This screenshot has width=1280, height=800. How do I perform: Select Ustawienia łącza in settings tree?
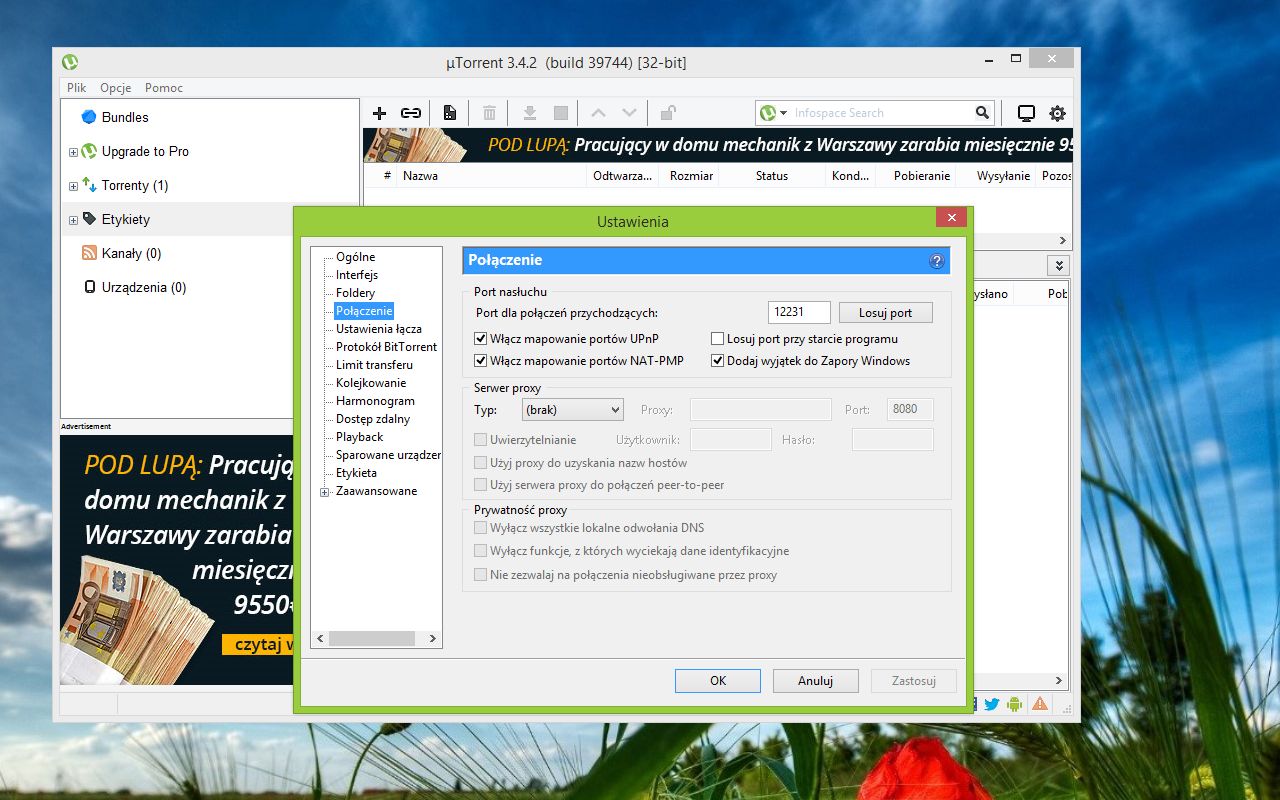pyautogui.click(x=379, y=329)
